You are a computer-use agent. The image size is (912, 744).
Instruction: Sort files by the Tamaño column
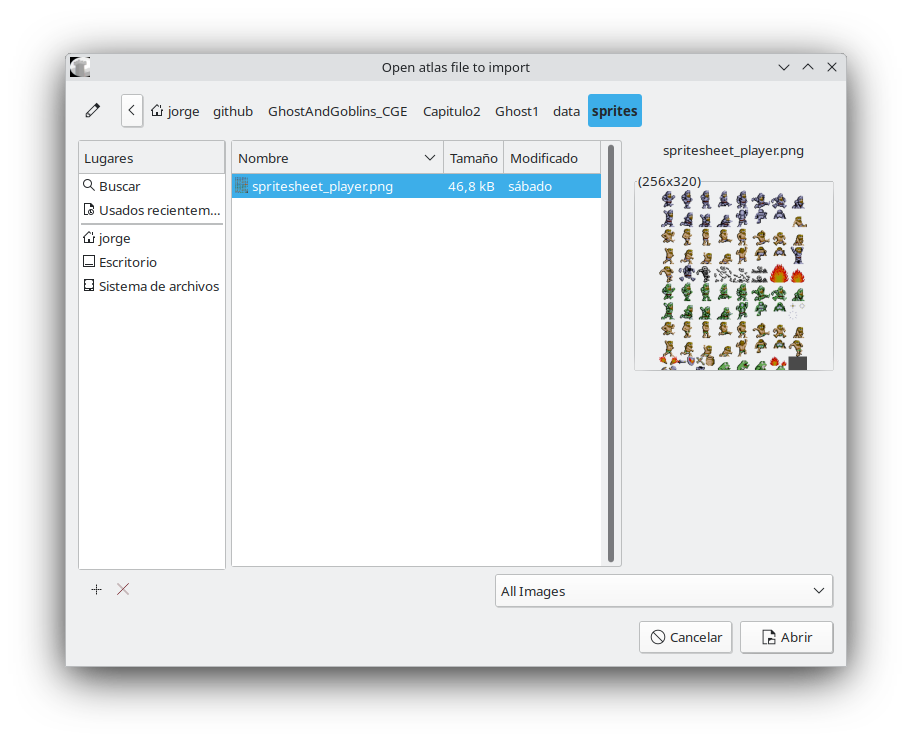(473, 158)
